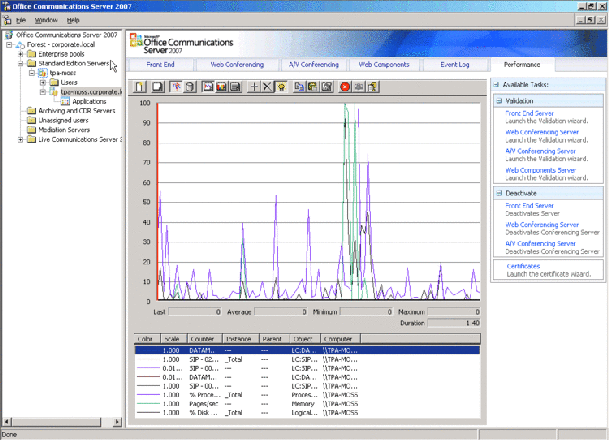Viewport: 609px width, 440px height.
Task: Switch to the View Graph display icon
Action: click(x=208, y=87)
